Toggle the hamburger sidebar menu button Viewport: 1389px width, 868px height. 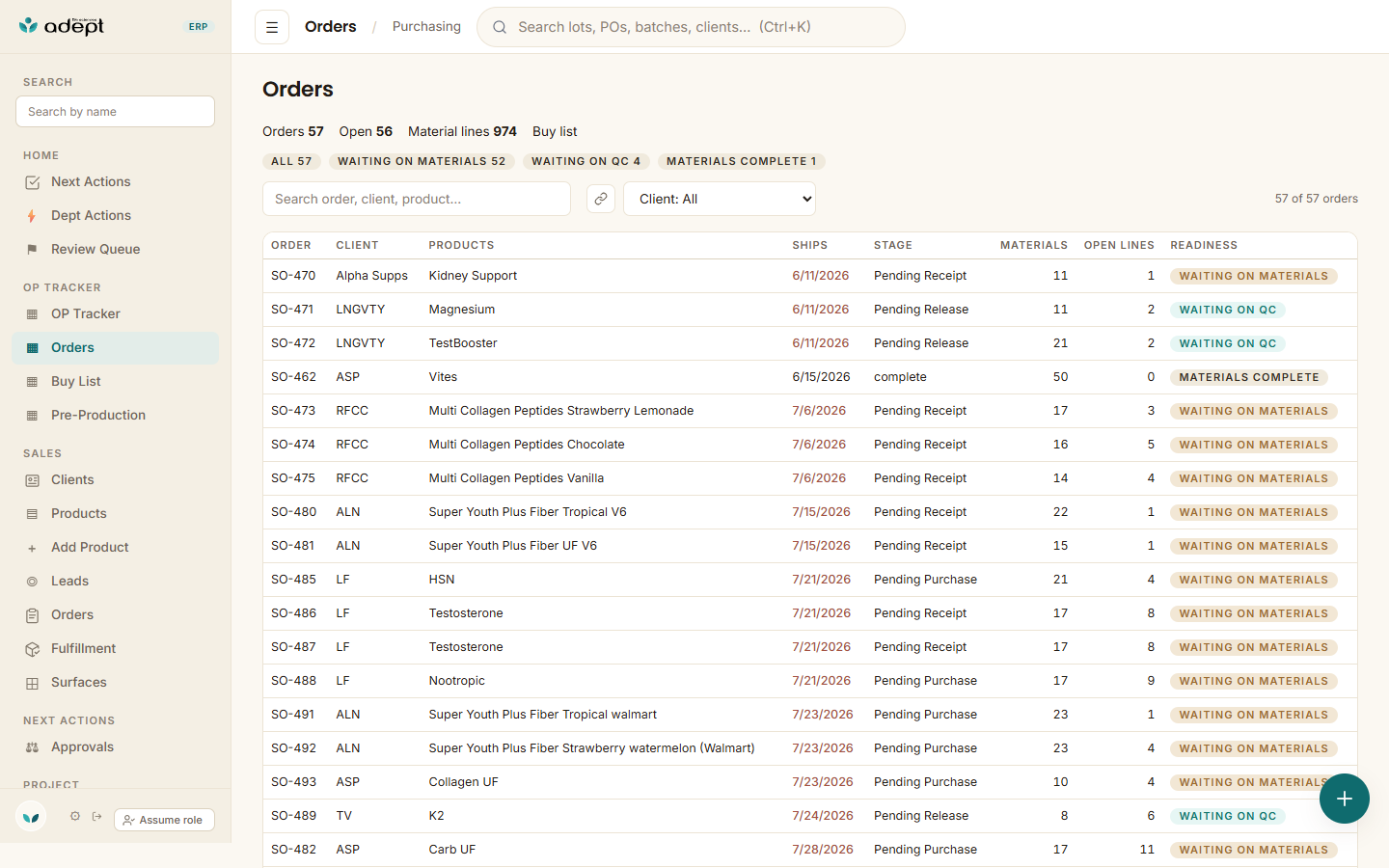pos(272,27)
